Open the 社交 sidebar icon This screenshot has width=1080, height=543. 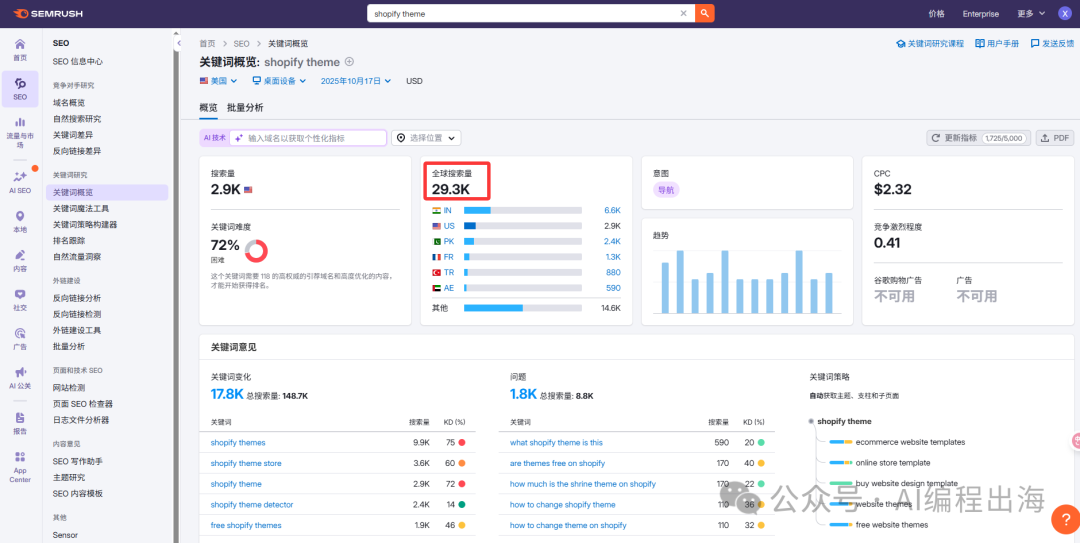point(20,299)
